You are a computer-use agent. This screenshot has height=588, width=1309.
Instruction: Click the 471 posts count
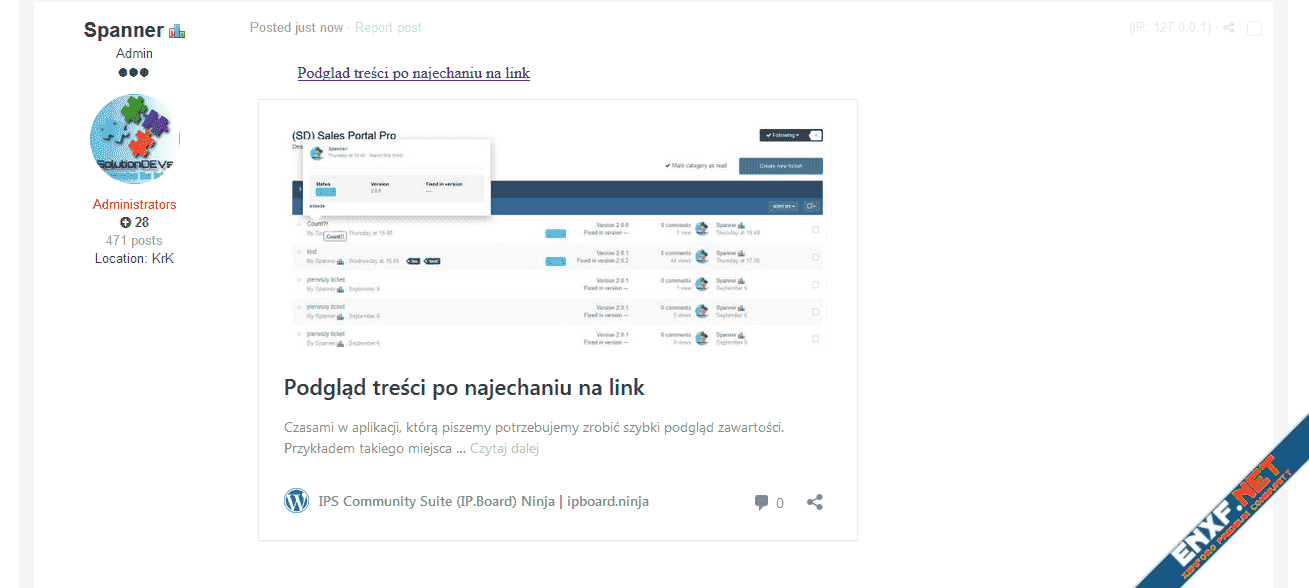click(x=134, y=240)
